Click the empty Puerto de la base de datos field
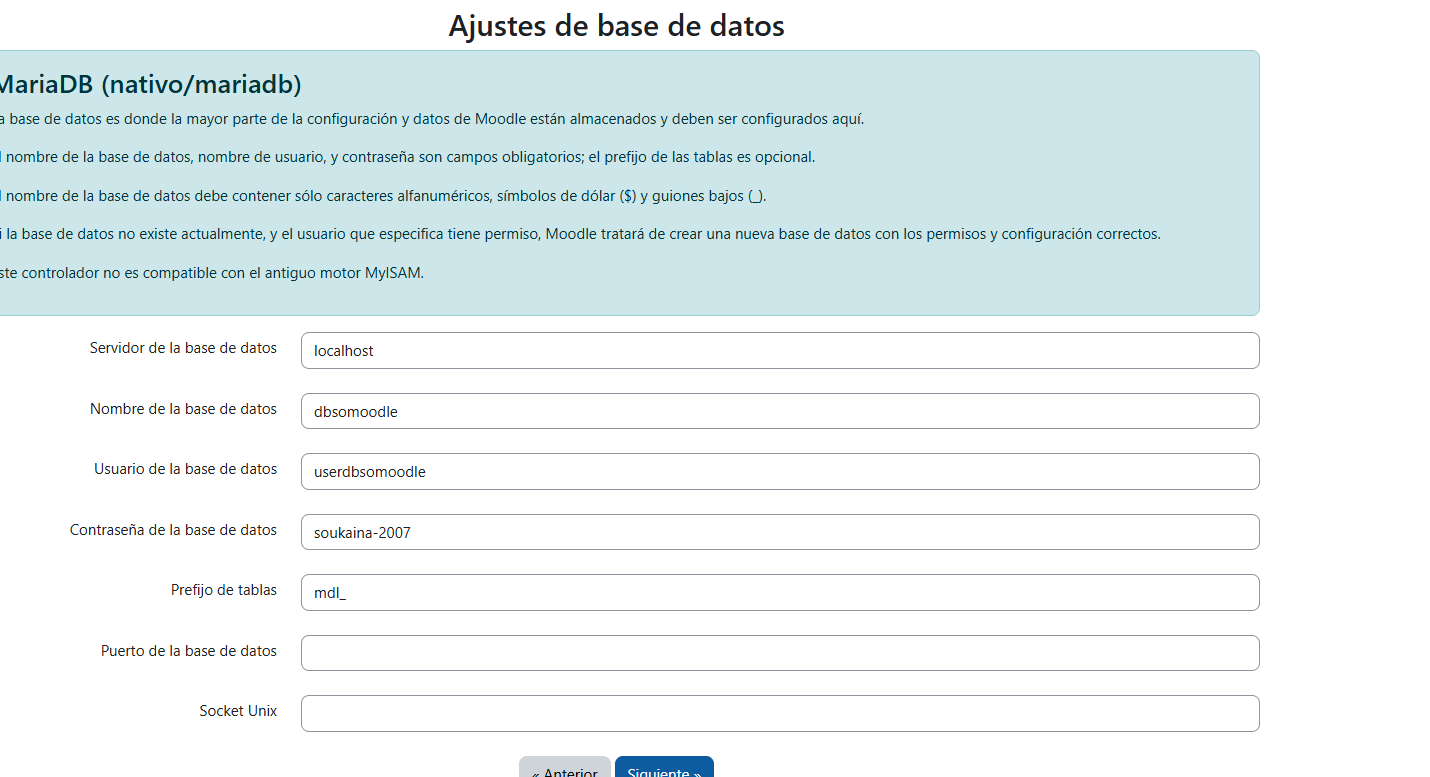 [780, 653]
